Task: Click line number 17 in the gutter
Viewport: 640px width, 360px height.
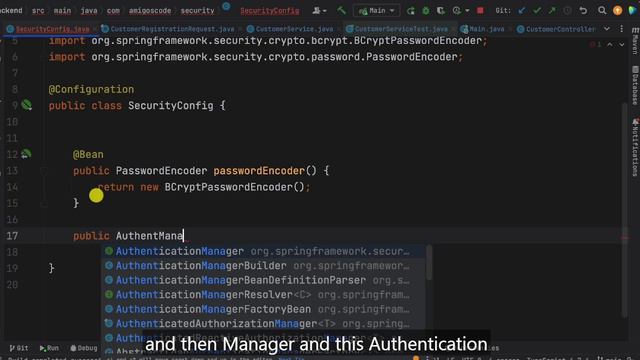Action: [x=12, y=236]
